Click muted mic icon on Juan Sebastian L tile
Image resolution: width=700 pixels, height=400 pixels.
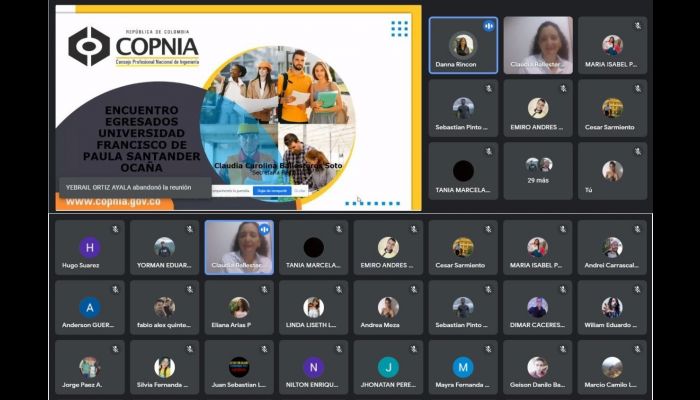coord(265,349)
